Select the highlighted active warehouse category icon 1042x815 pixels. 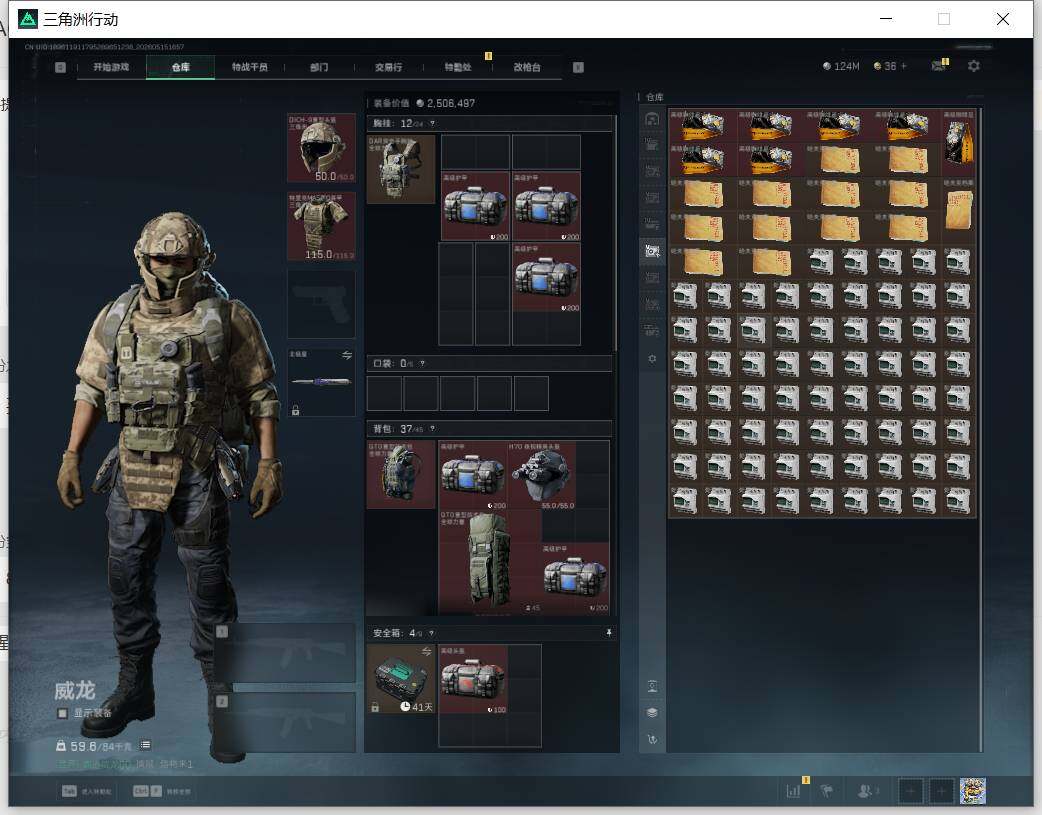652,251
